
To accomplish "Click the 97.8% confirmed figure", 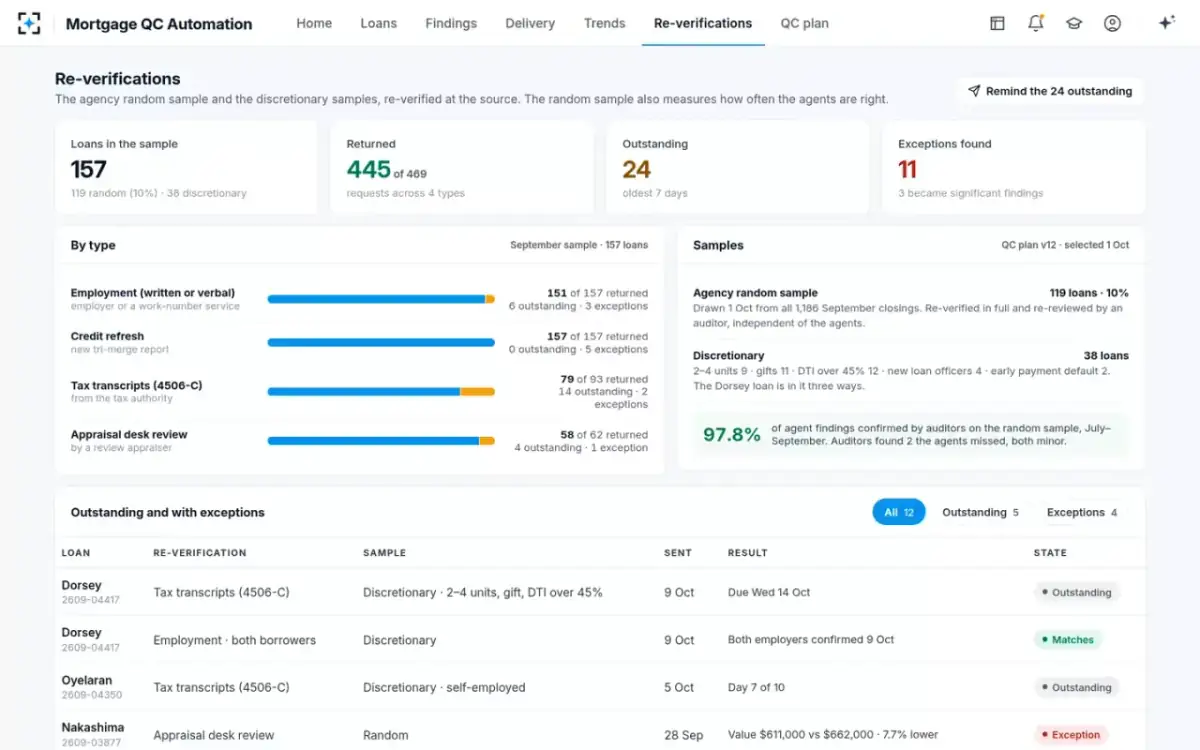I will point(732,435).
